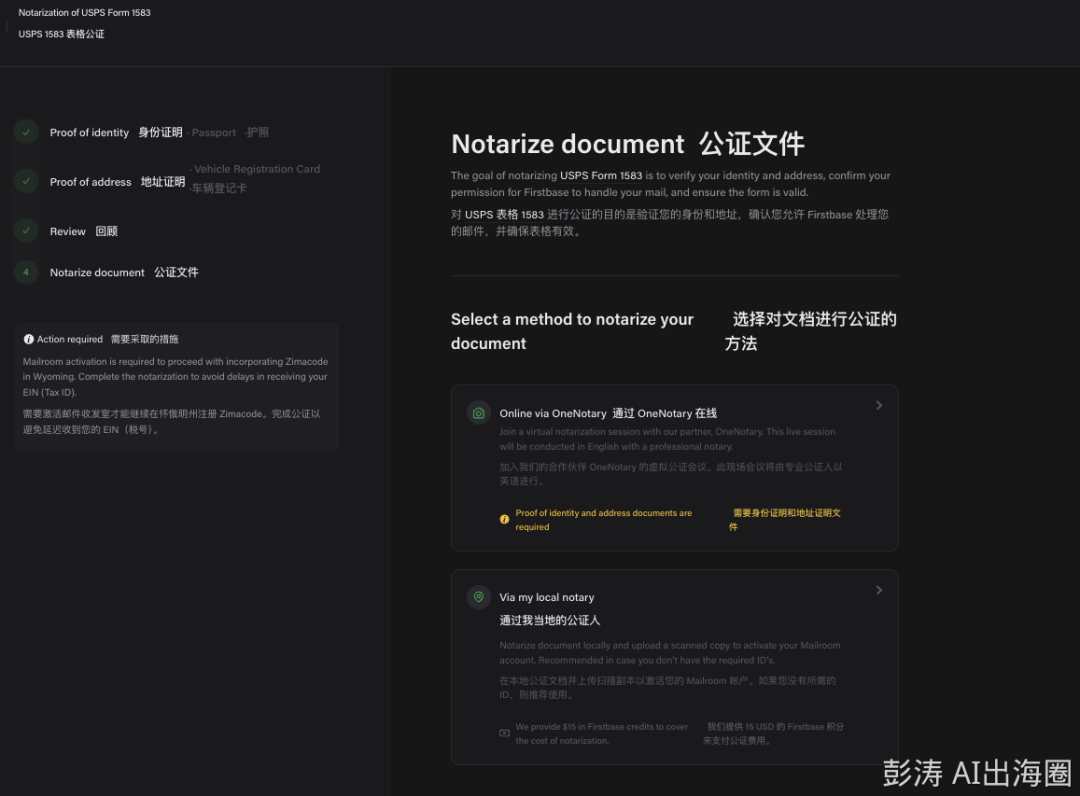Image resolution: width=1080 pixels, height=796 pixels.
Task: Select the green checkmark beside Proof of identity
Action: point(26,131)
